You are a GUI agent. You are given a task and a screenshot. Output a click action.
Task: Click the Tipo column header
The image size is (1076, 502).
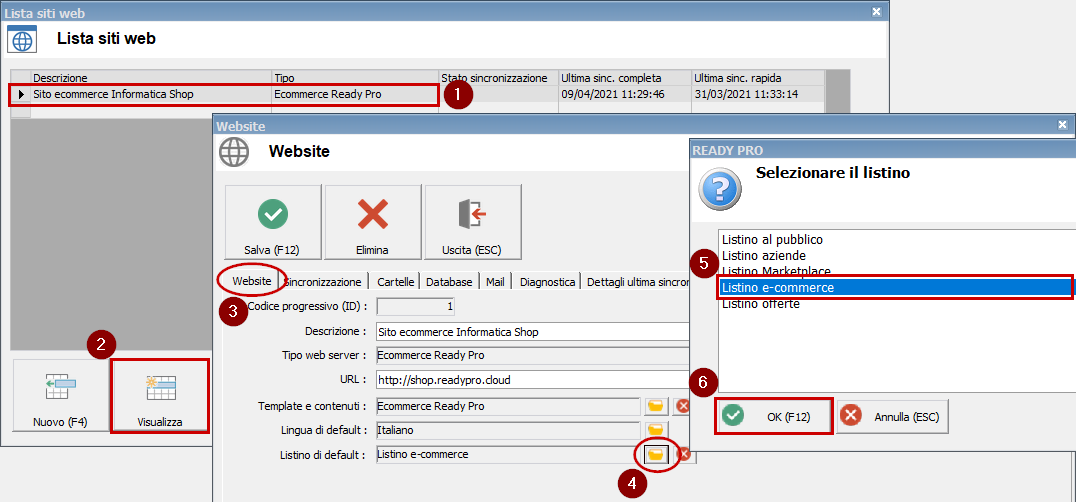[x=355, y=78]
